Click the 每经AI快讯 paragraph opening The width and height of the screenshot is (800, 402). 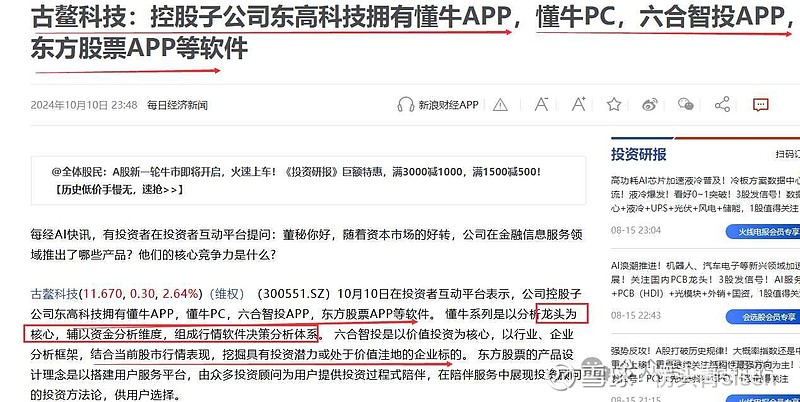point(60,235)
